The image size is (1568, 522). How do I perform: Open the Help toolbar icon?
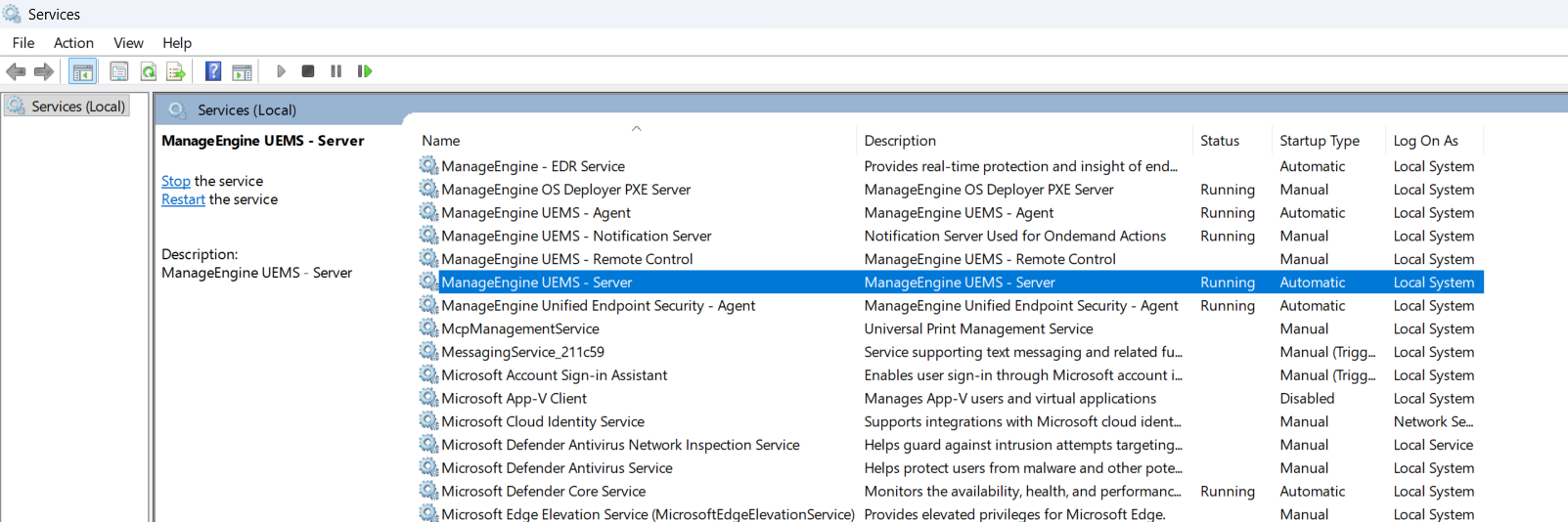(x=213, y=71)
